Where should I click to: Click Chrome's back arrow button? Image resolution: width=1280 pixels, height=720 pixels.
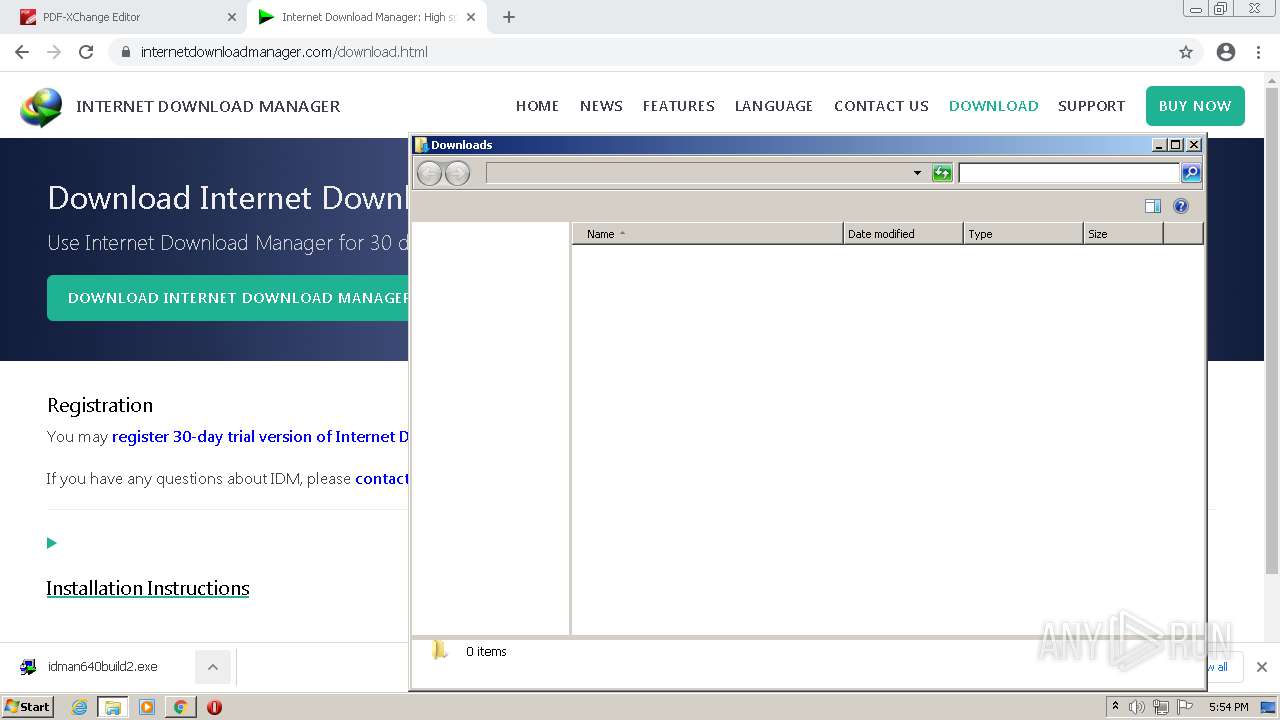point(22,52)
